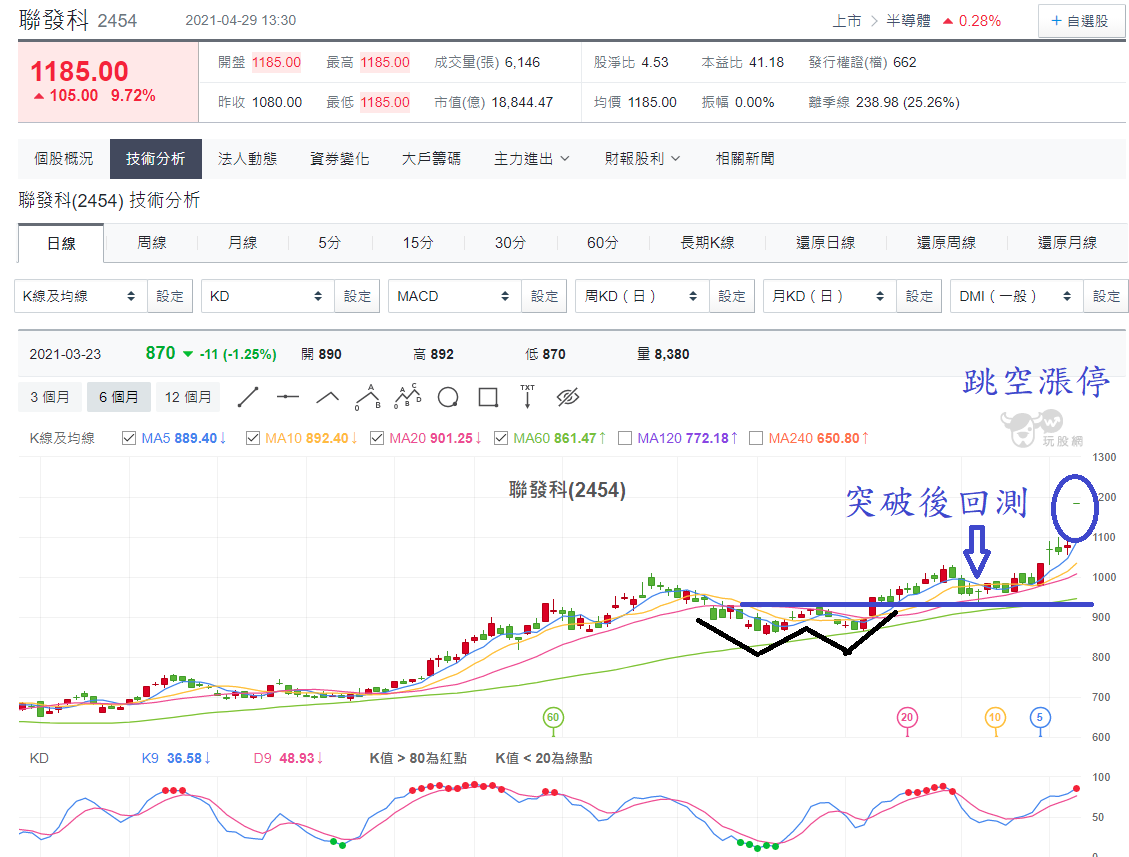This screenshot has width=1129, height=857.
Task: Click the blue 5 MA marker
Action: pyautogui.click(x=1040, y=717)
